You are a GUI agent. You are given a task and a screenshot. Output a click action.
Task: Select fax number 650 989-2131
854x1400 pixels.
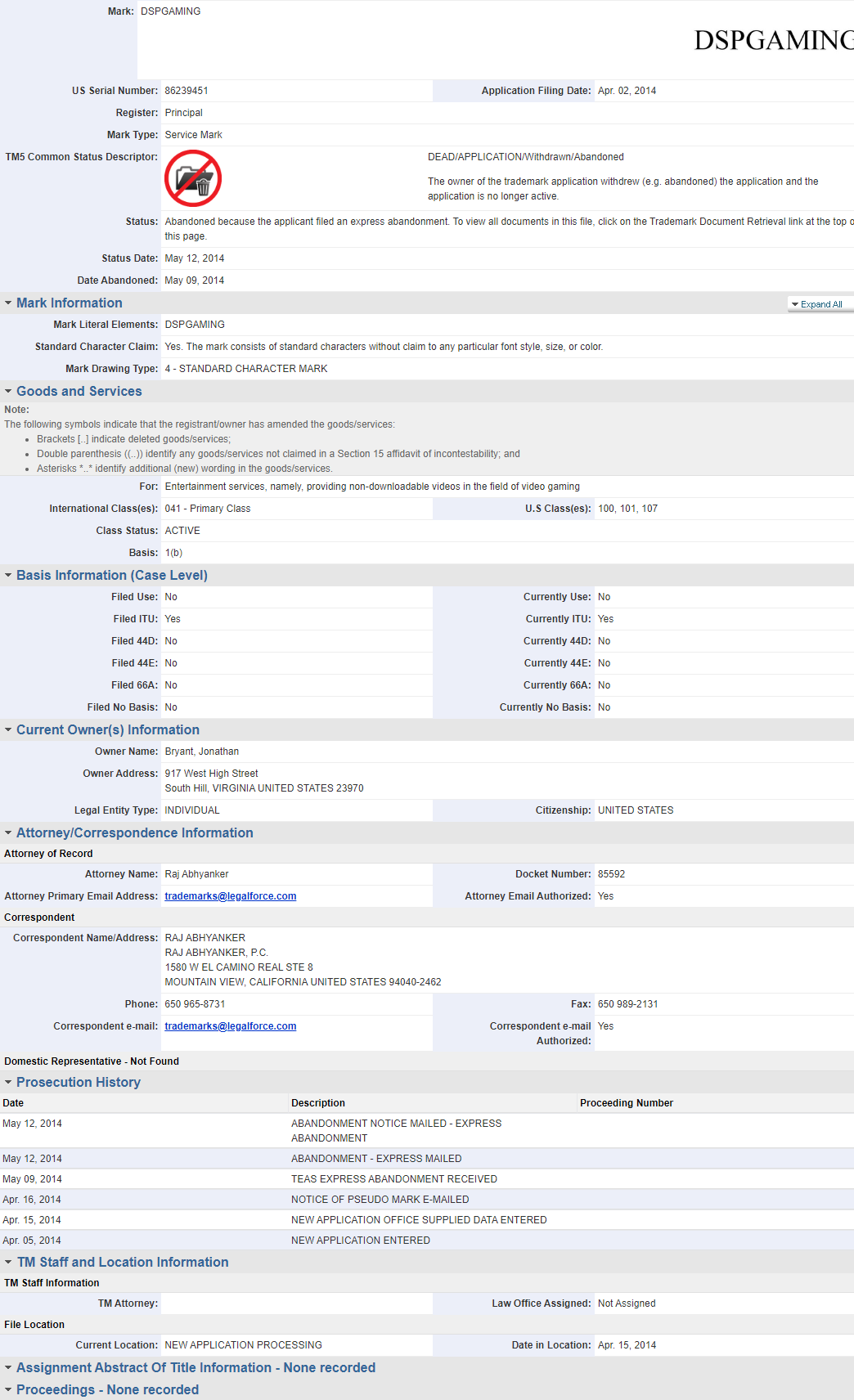click(628, 1004)
